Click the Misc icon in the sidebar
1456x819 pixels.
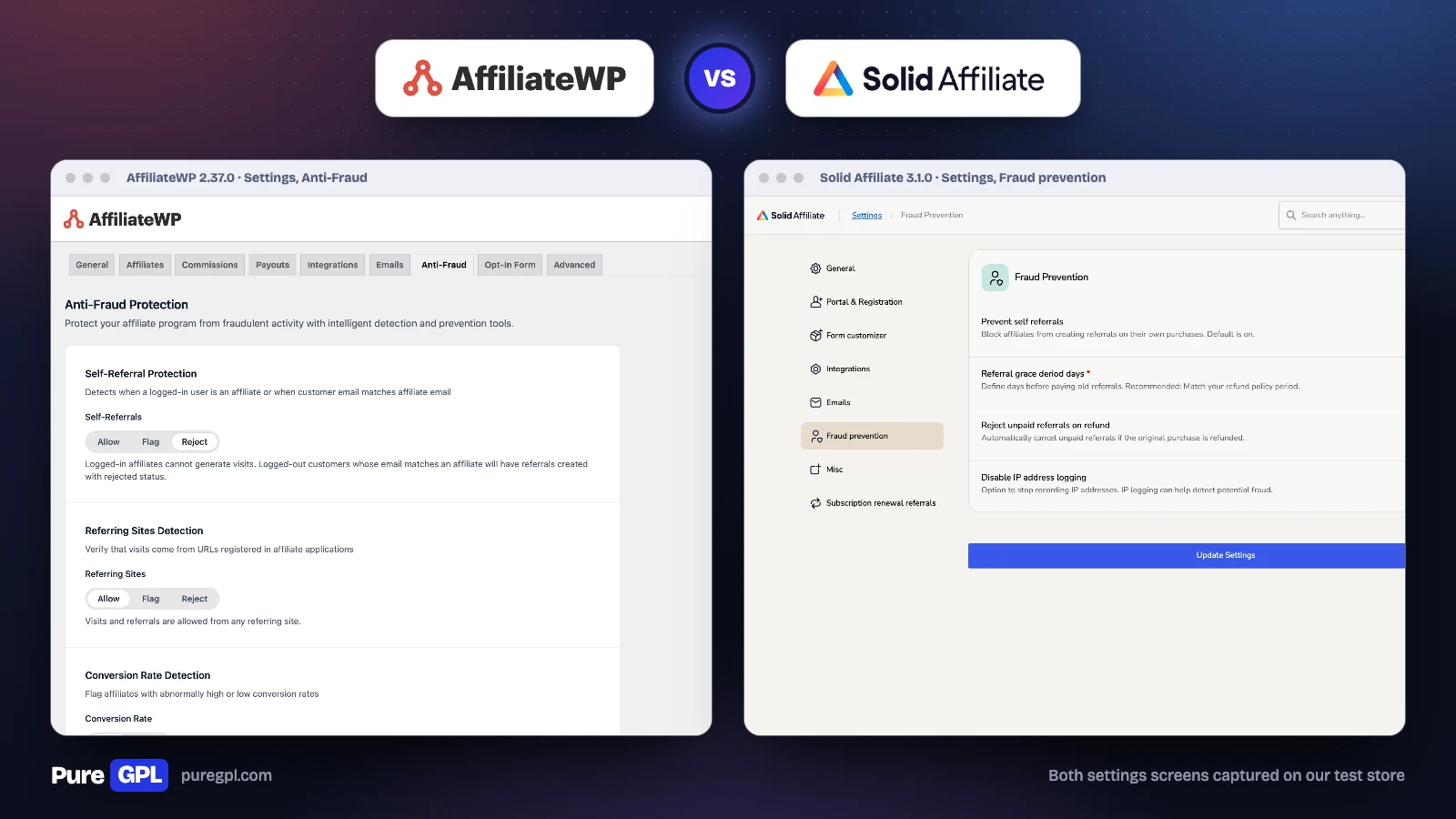click(815, 470)
